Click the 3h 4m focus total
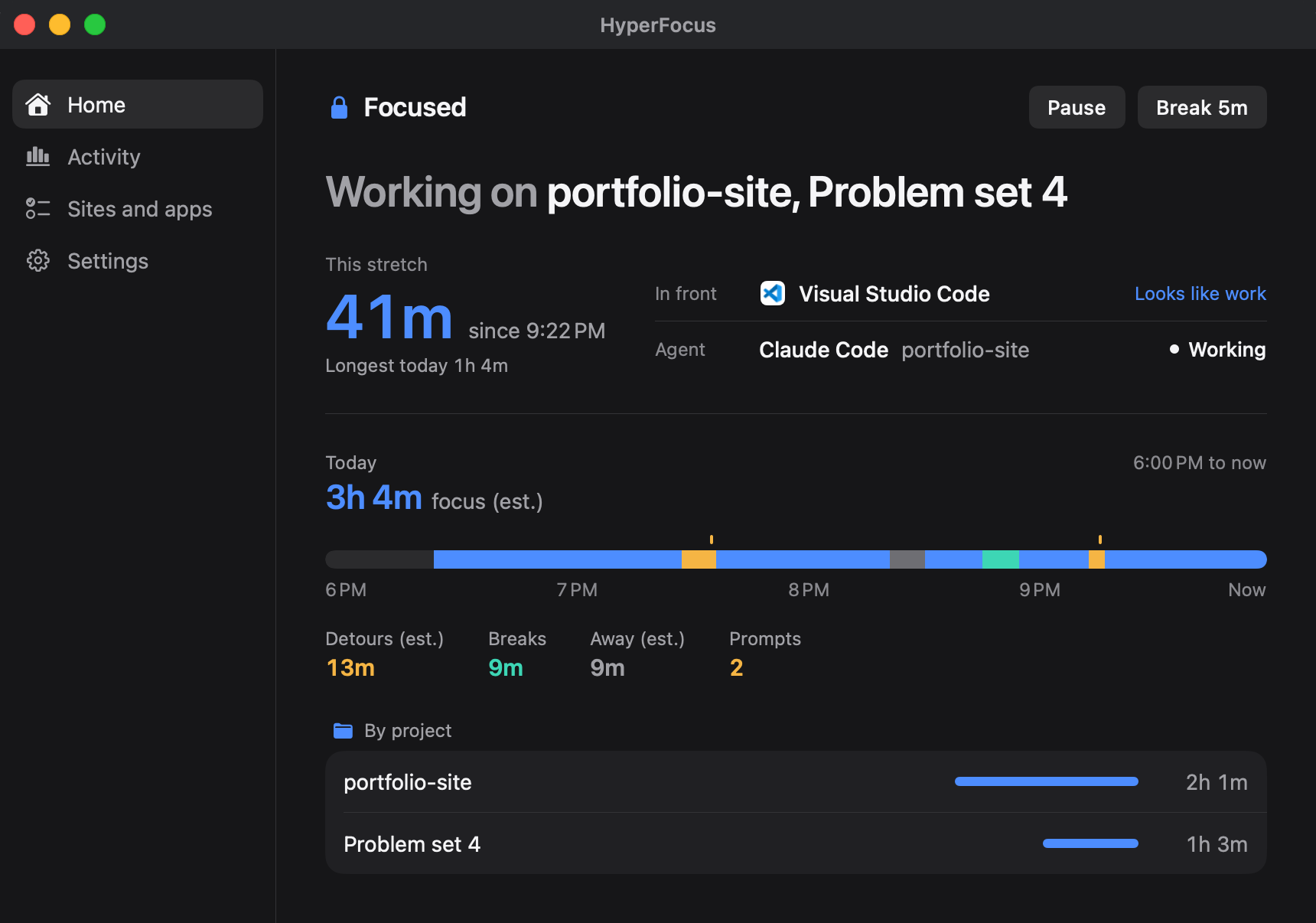This screenshot has height=923, width=1316. pyautogui.click(x=374, y=497)
